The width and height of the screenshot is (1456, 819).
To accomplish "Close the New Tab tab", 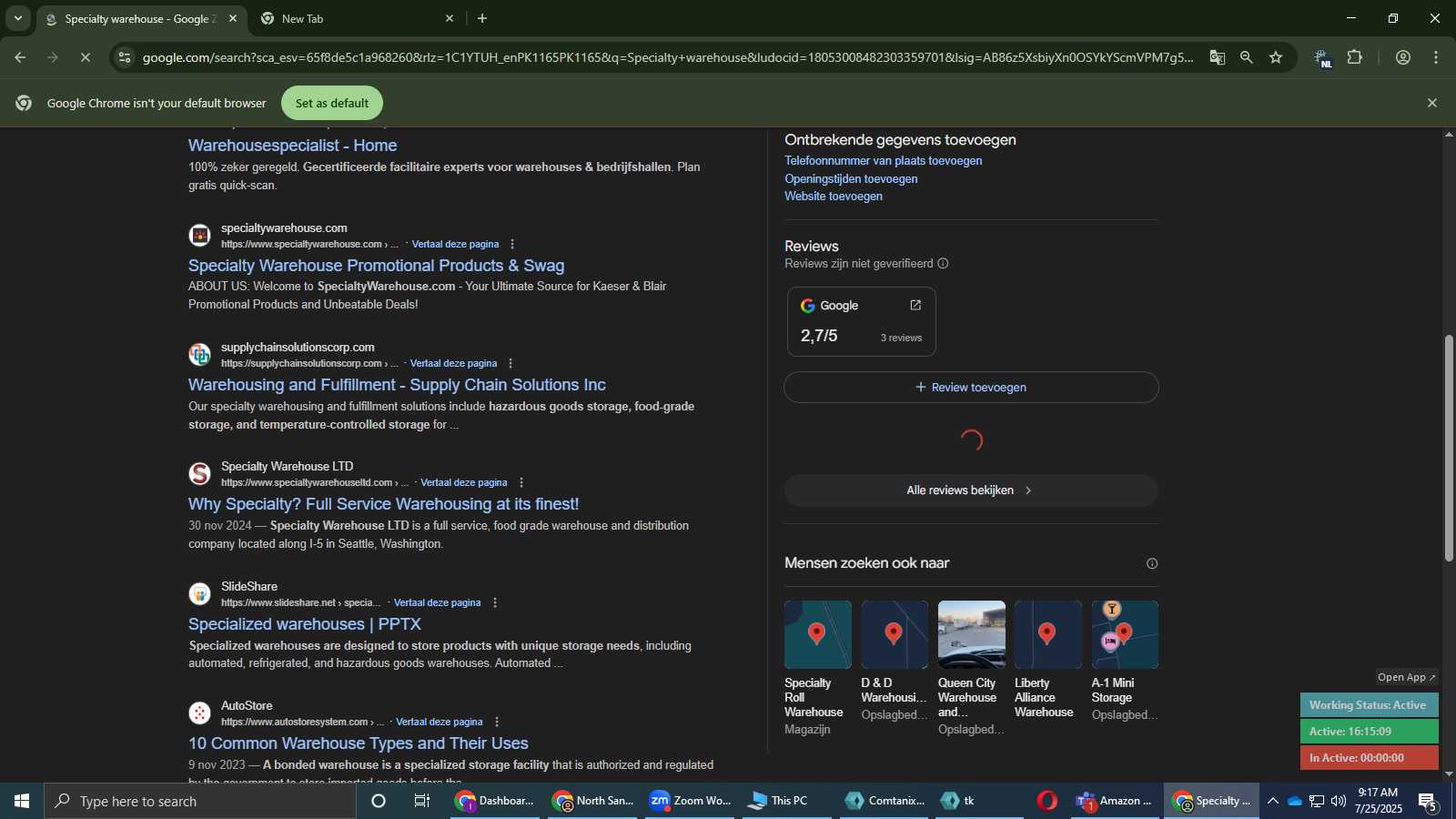I will click(450, 18).
